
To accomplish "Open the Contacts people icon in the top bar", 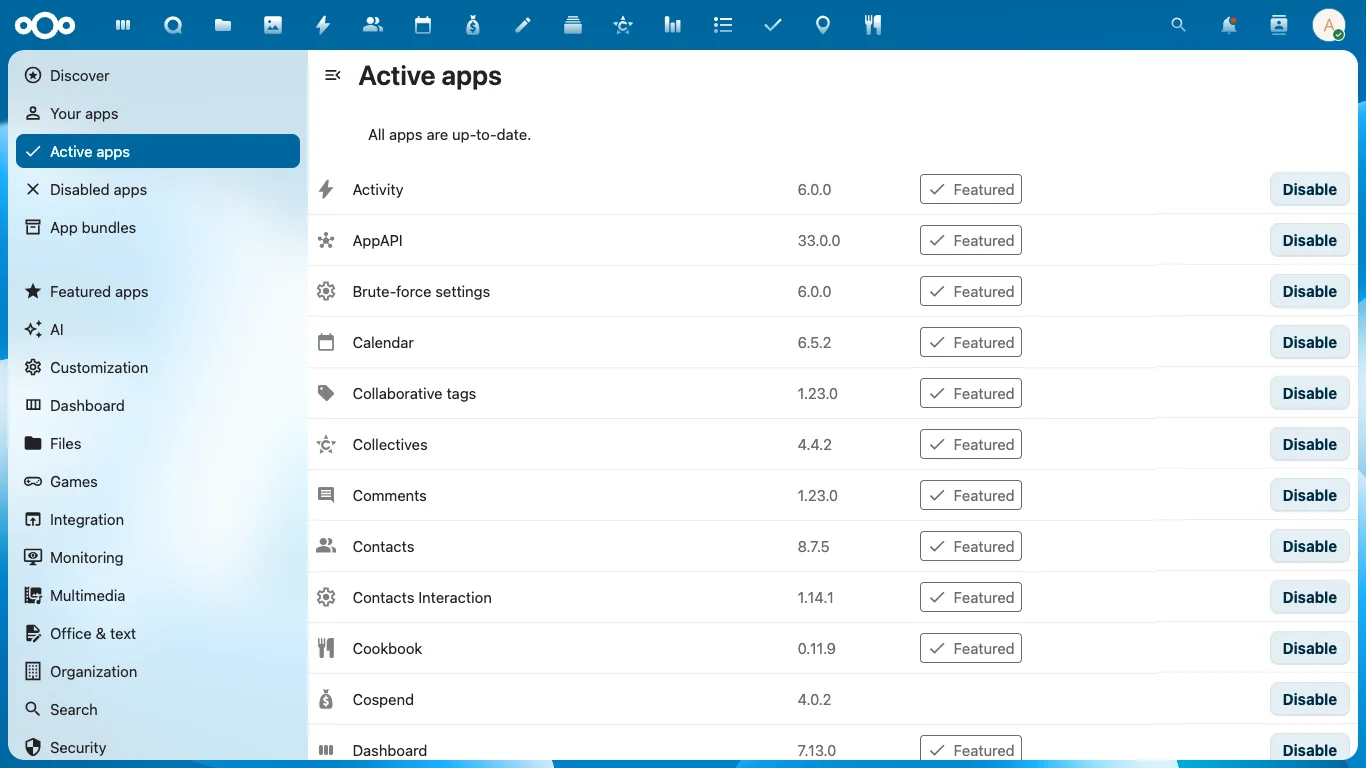I will tap(373, 25).
